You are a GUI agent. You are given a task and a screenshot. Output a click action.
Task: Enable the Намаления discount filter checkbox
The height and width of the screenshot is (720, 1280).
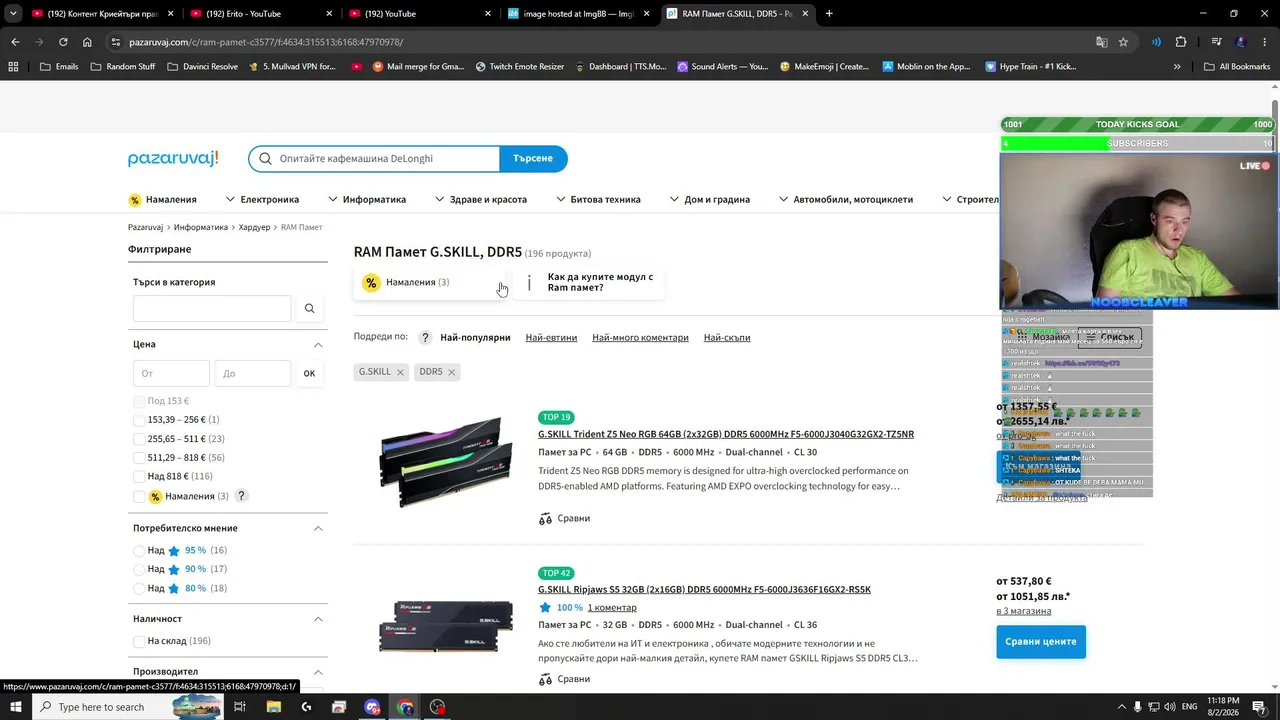139,496
